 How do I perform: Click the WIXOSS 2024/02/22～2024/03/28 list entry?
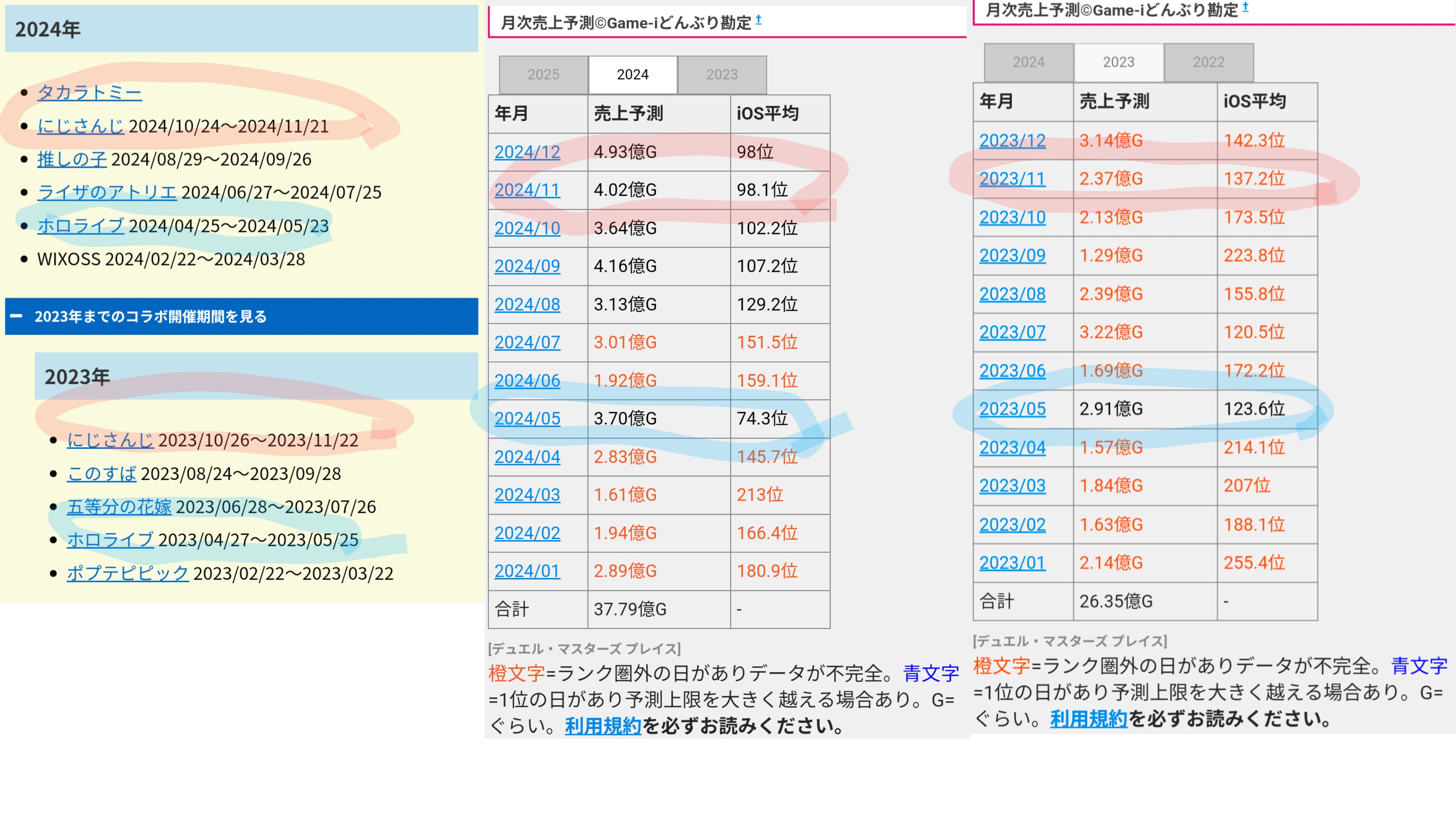coord(171,259)
